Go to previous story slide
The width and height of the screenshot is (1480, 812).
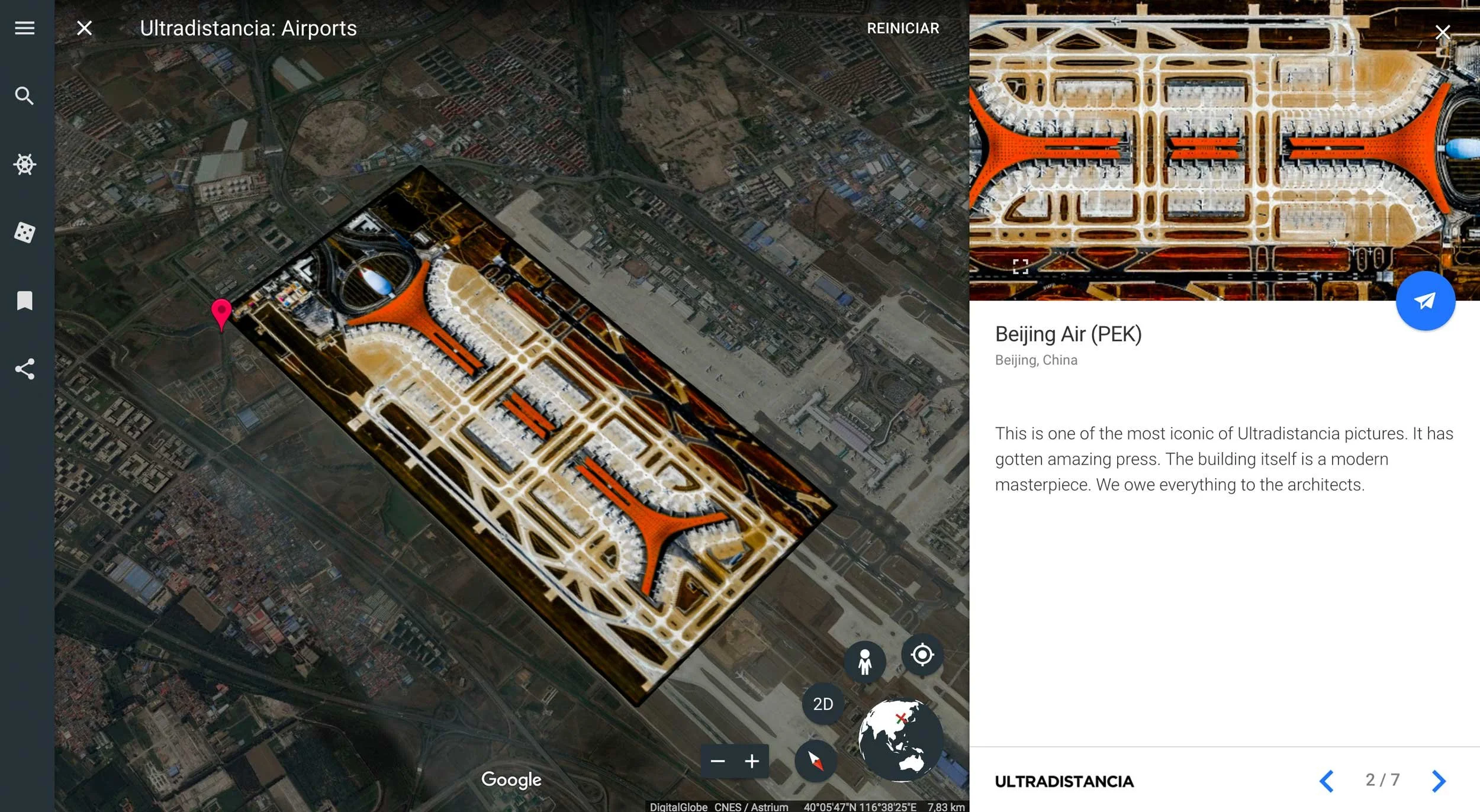pos(1327,781)
